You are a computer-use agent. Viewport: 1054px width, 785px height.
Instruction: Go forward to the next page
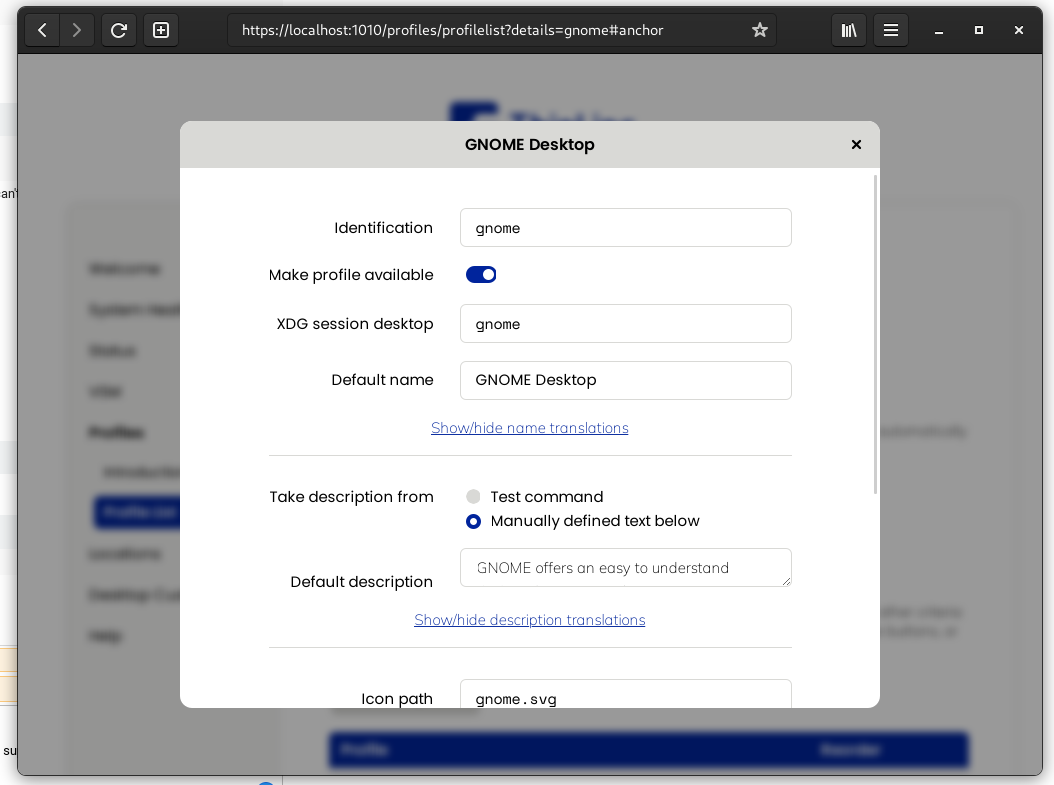tap(77, 30)
